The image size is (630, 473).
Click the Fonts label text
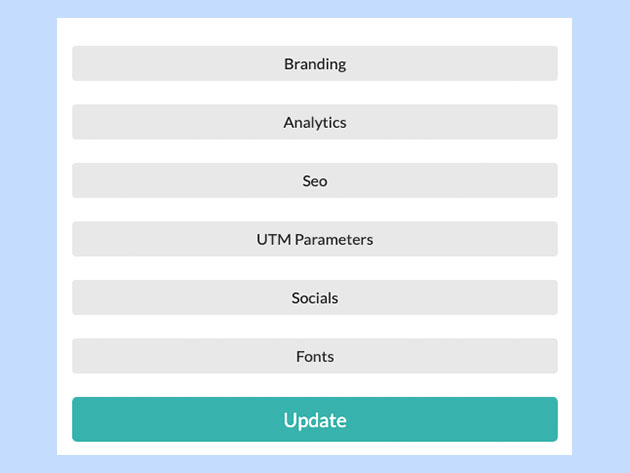[x=314, y=356]
